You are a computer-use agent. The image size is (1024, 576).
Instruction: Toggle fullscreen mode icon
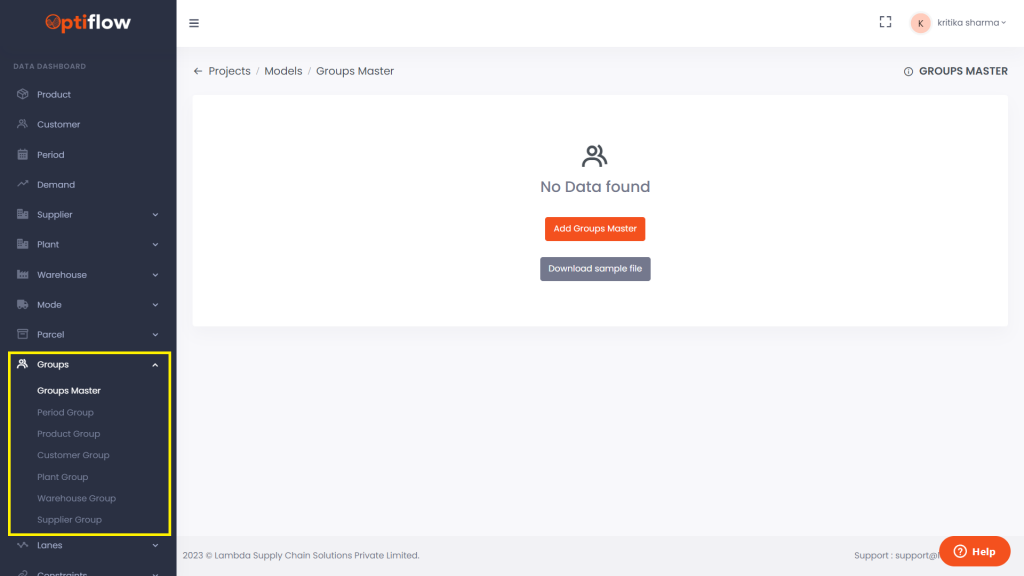coord(885,22)
